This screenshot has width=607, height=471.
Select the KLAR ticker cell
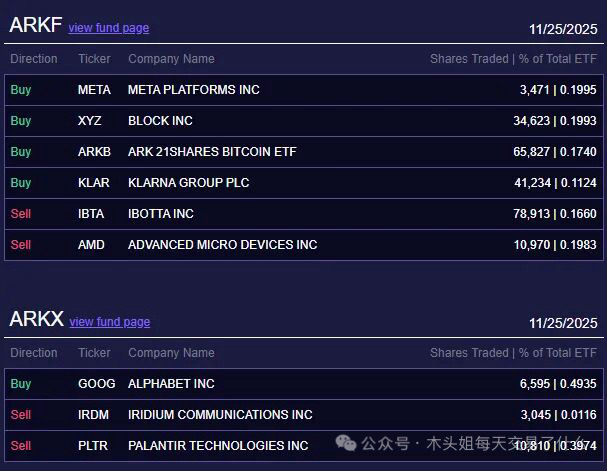[x=94, y=183]
